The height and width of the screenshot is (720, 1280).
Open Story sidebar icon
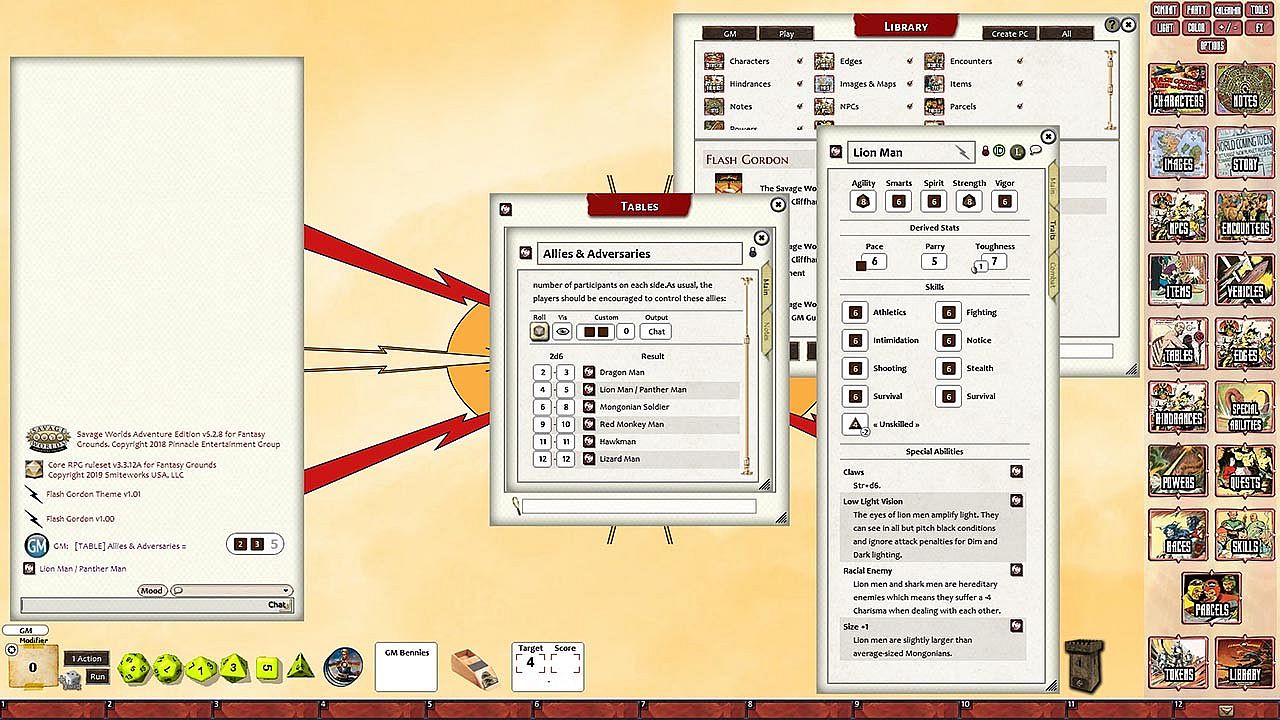(x=1243, y=153)
